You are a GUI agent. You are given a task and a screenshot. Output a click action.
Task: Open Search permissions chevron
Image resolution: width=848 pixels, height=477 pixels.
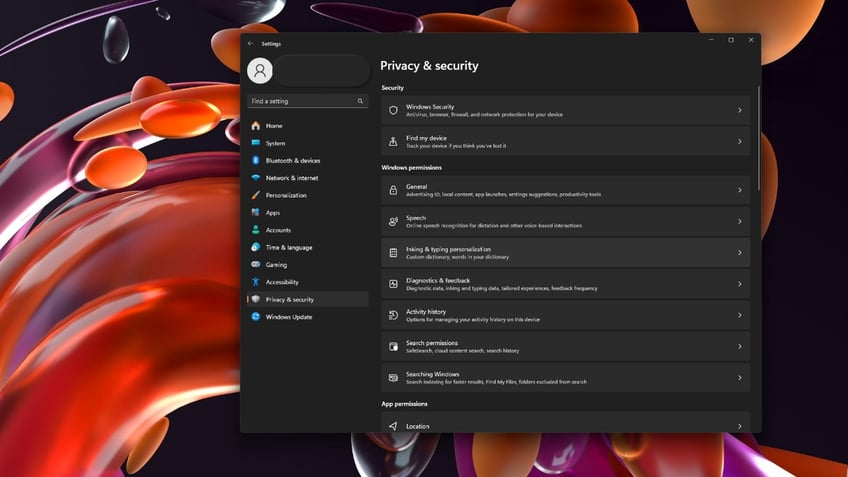coord(740,346)
